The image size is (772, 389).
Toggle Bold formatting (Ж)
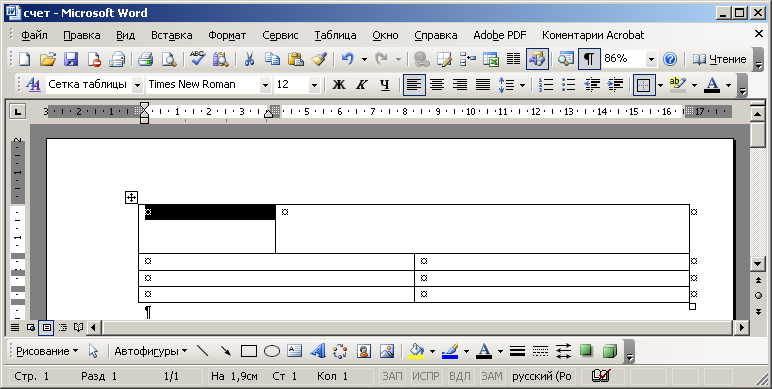coord(339,85)
